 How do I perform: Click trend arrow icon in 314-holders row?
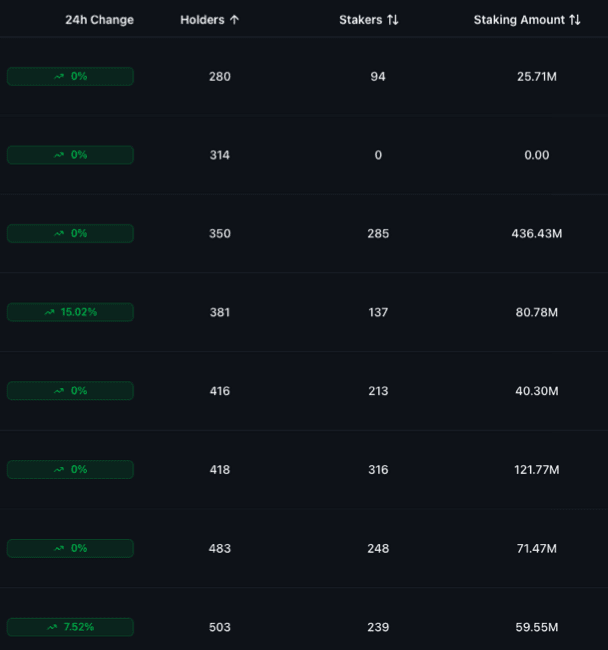pyautogui.click(x=59, y=155)
